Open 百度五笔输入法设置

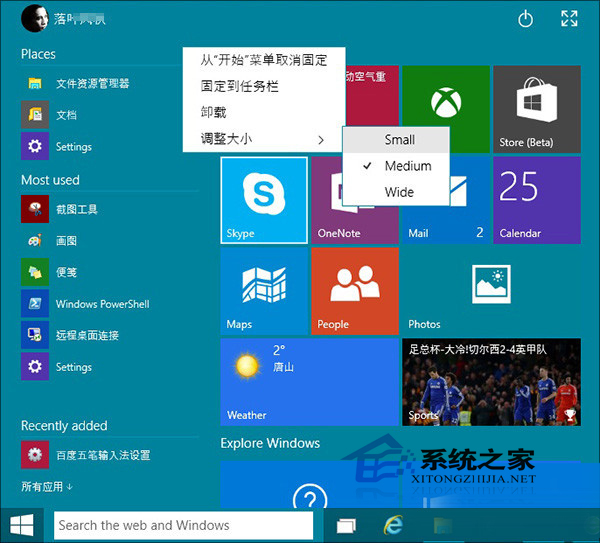[109, 455]
